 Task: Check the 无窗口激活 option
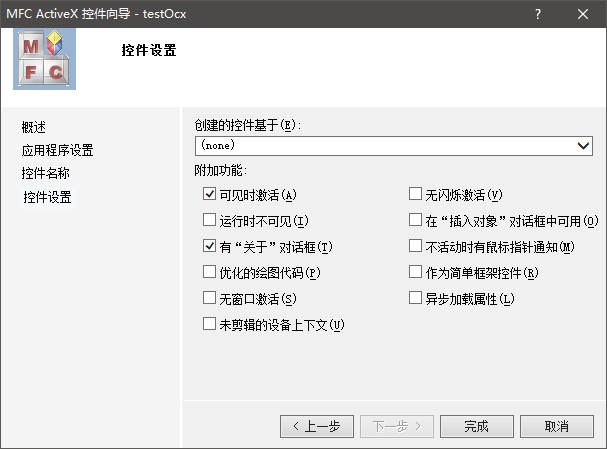pos(209,298)
